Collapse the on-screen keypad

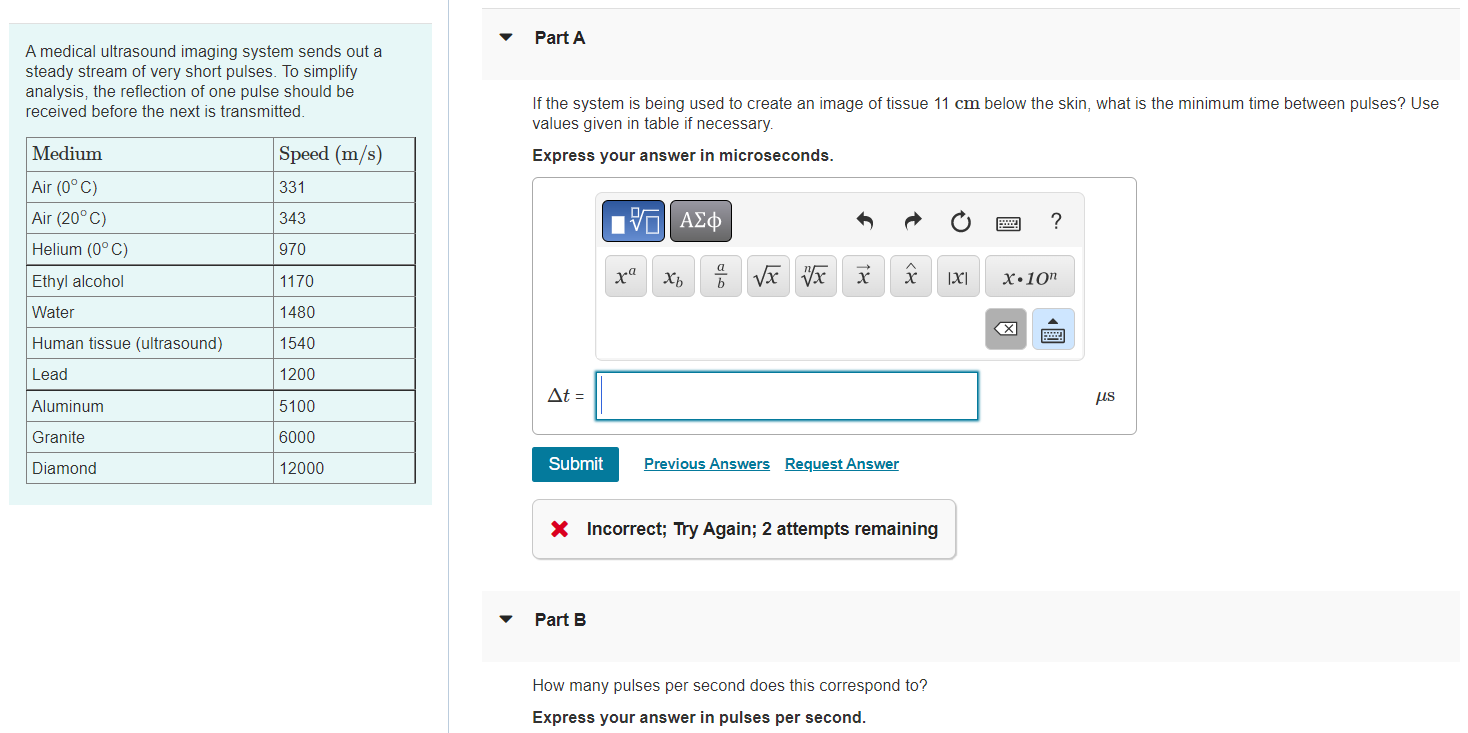coord(1053,329)
